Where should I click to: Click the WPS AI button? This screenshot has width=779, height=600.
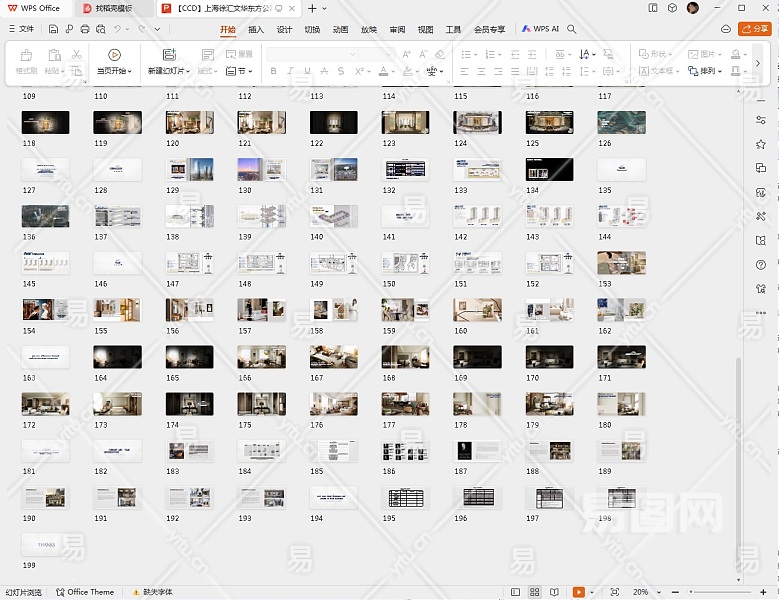pyautogui.click(x=540, y=29)
